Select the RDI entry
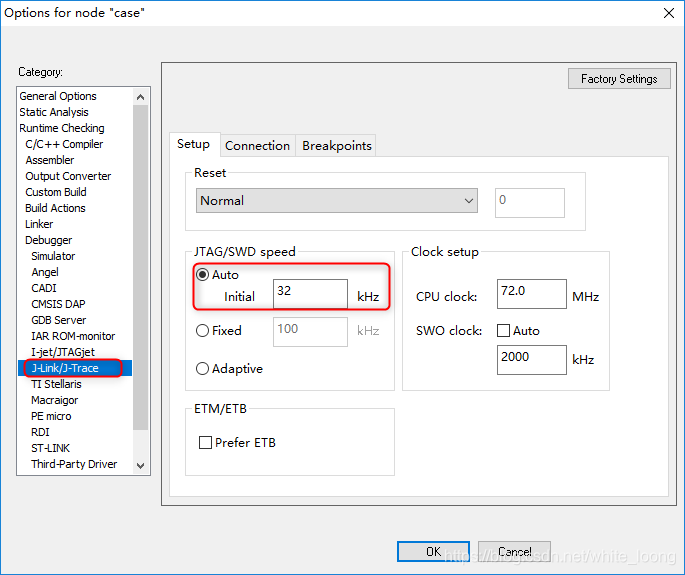 [40, 432]
